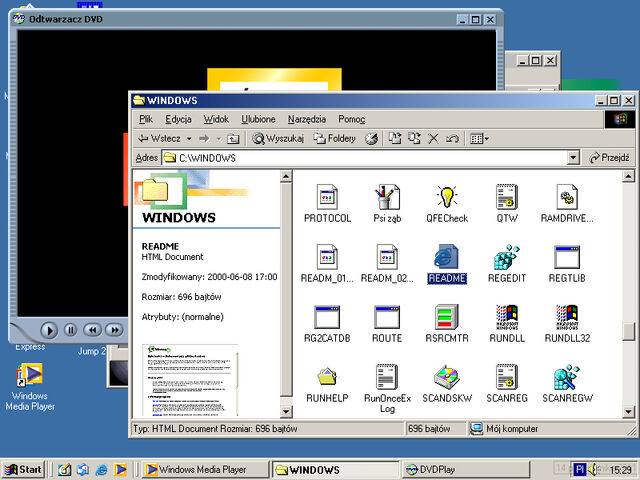
Task: Click the Copy To toolbar icon
Action: (414, 139)
